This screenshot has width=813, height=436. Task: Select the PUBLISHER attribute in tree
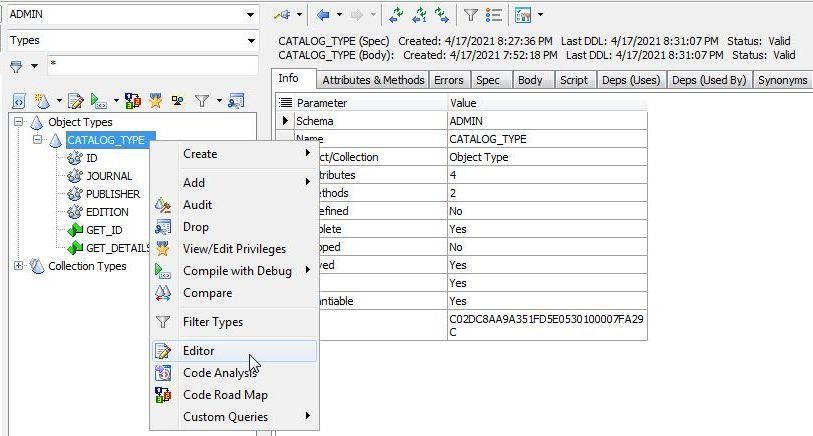point(112,194)
